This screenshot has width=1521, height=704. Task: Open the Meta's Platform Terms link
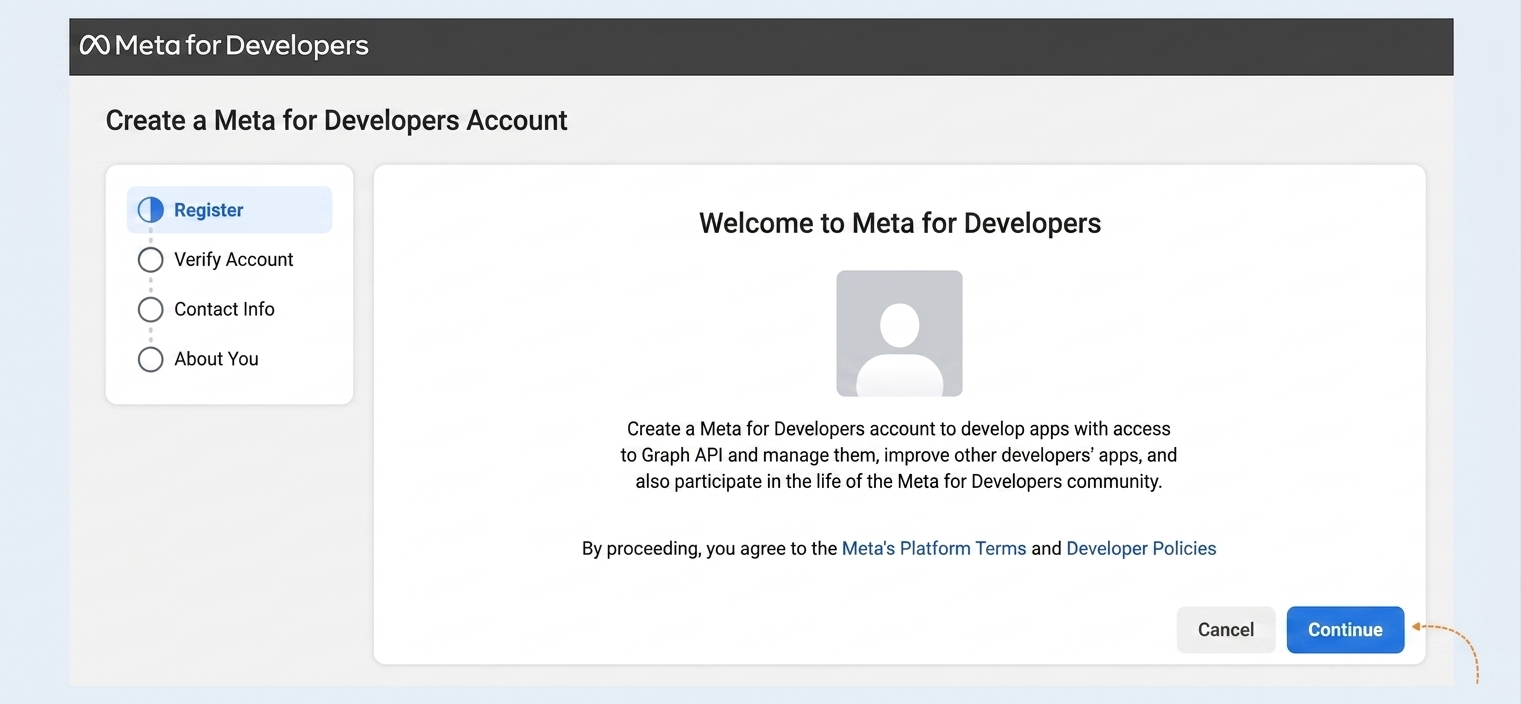tap(934, 548)
